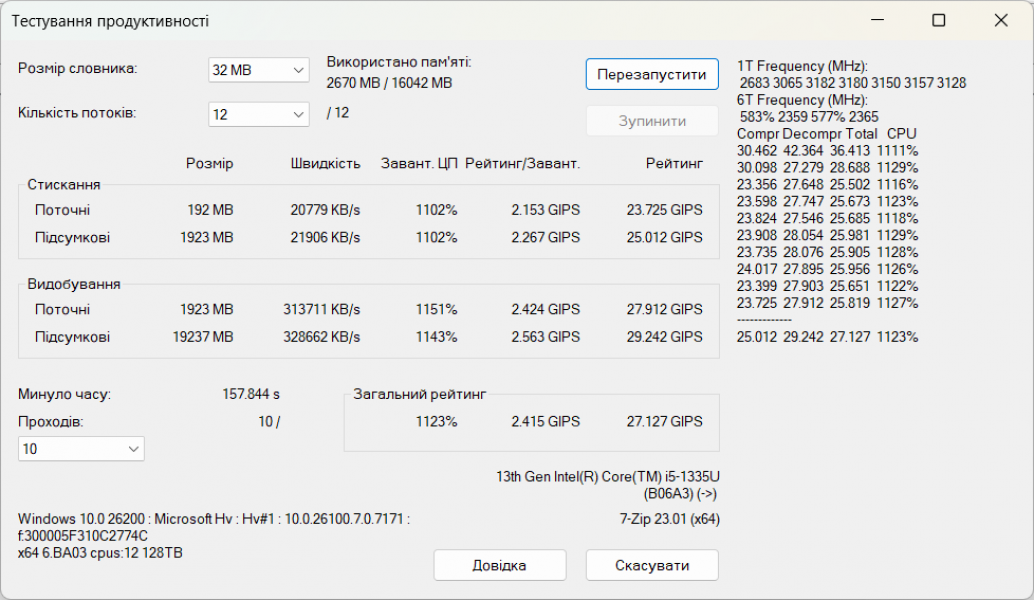Click the total rating 27.127 GIPS value
Screen dimensions: 1034x600
(665, 421)
